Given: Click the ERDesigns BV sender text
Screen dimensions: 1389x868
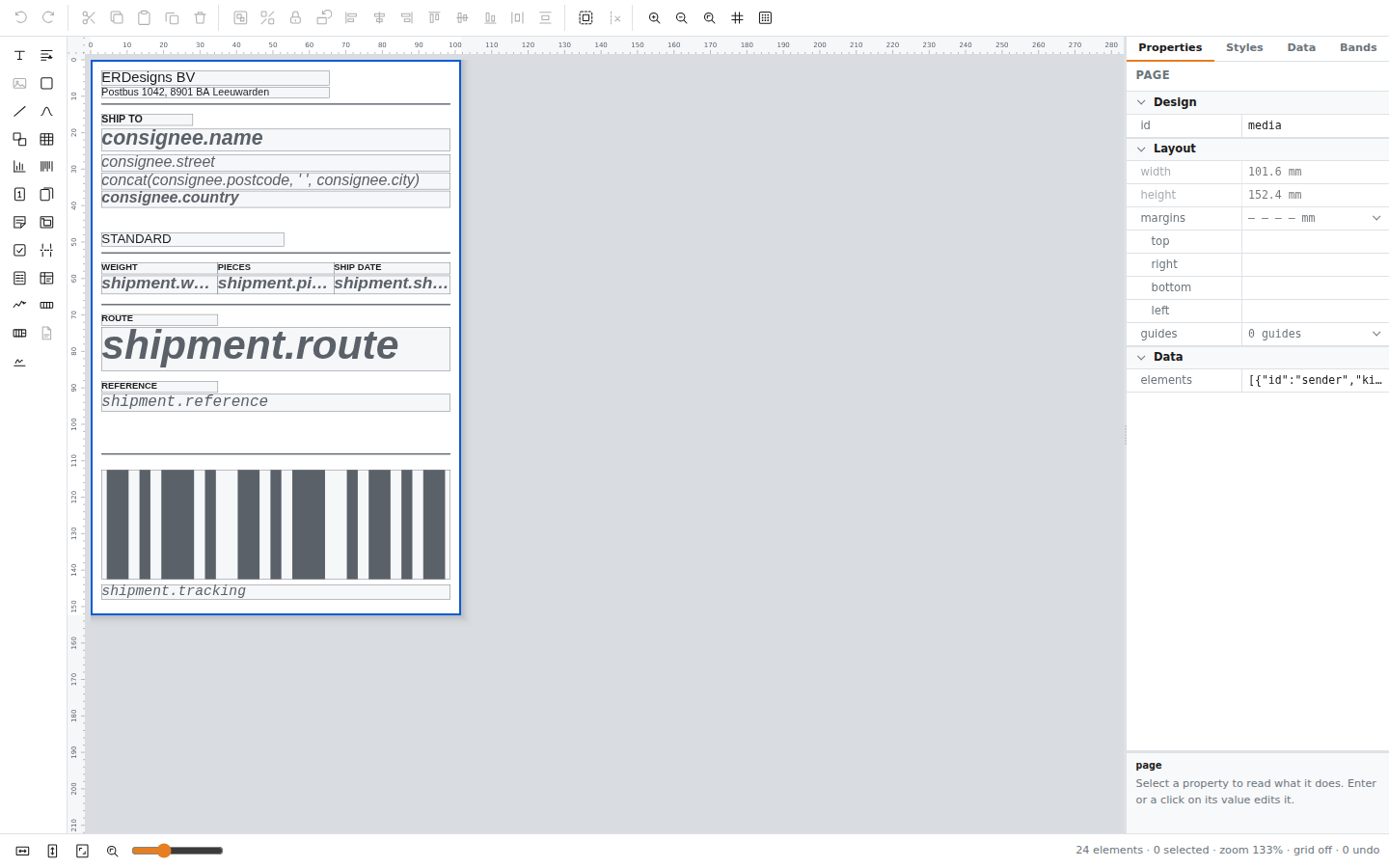Looking at the screenshot, I should [x=215, y=78].
